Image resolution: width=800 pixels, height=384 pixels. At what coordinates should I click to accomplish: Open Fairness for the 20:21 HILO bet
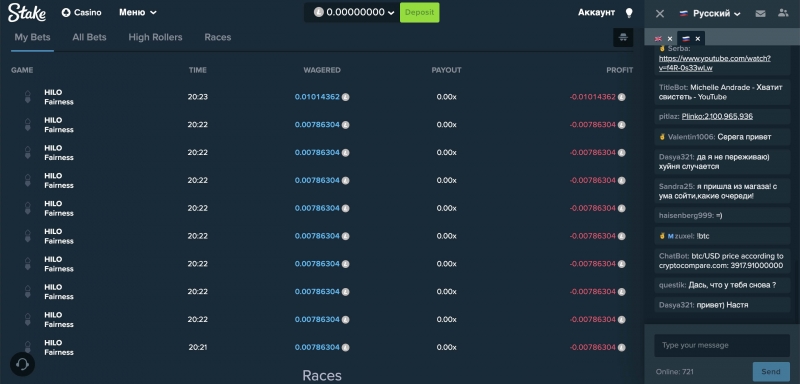[59, 352]
